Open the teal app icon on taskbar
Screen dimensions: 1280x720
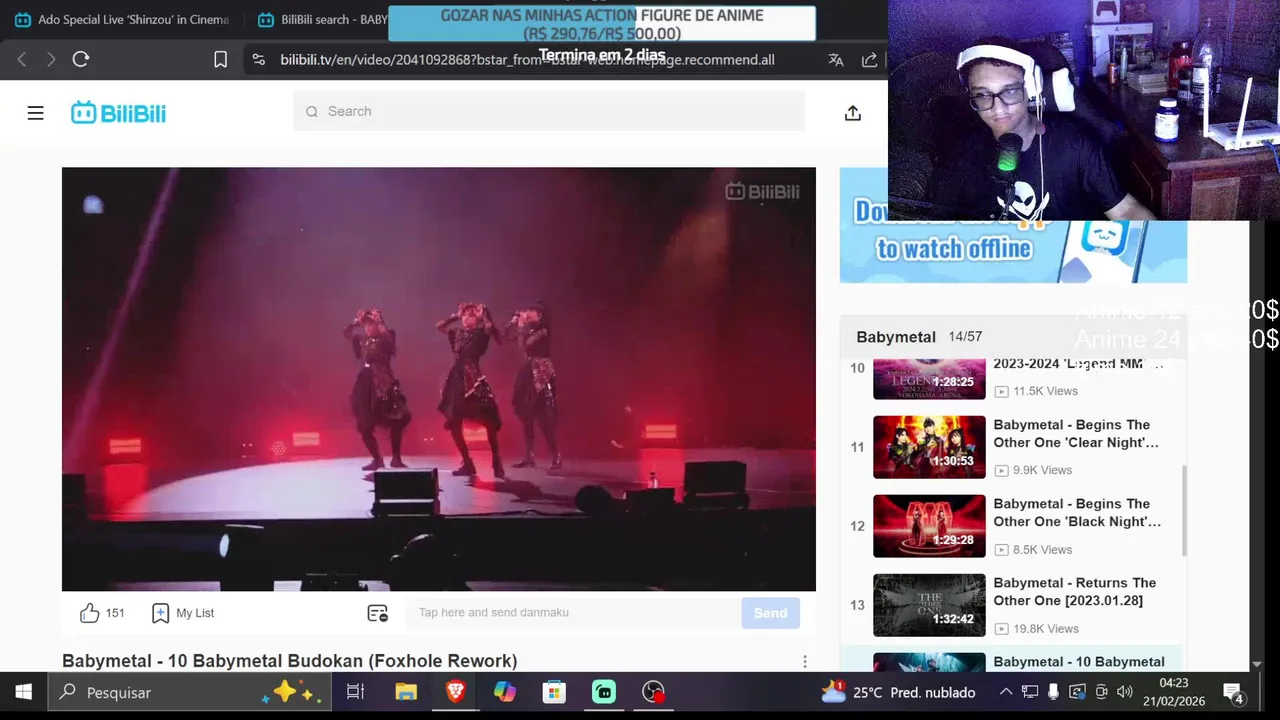pos(603,692)
